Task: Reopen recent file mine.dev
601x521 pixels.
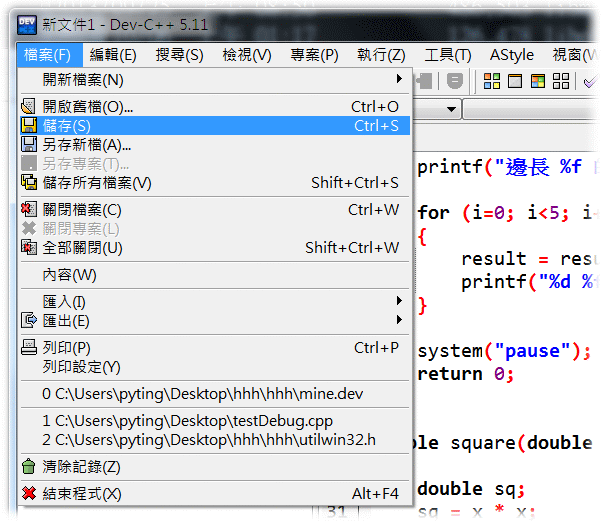Action: [215, 394]
